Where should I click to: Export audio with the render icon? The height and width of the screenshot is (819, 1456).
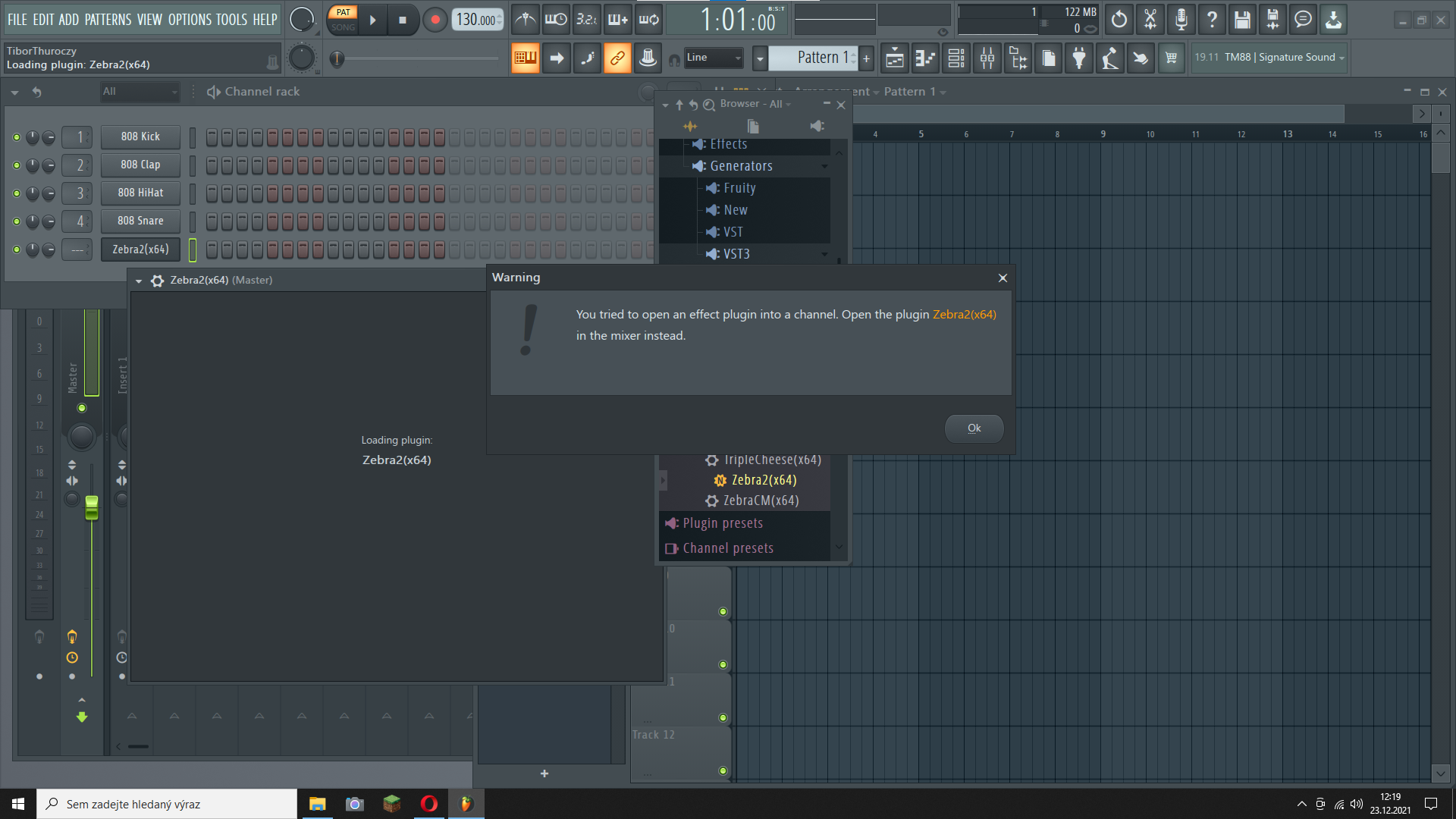pyautogui.click(x=1272, y=20)
